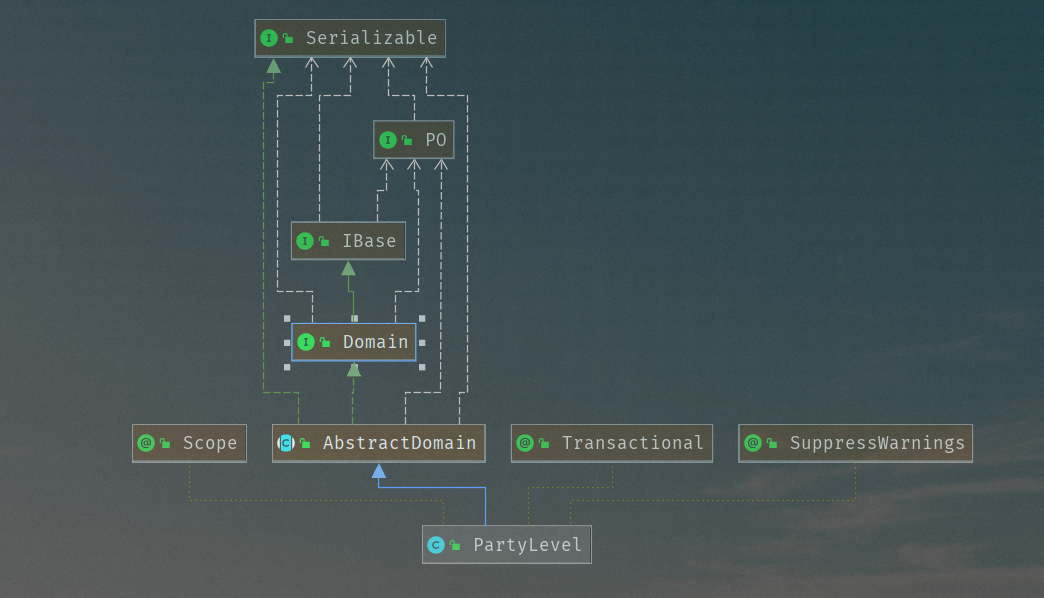Click the public lock icon on Serializable
1044x598 pixels.
(x=288, y=39)
